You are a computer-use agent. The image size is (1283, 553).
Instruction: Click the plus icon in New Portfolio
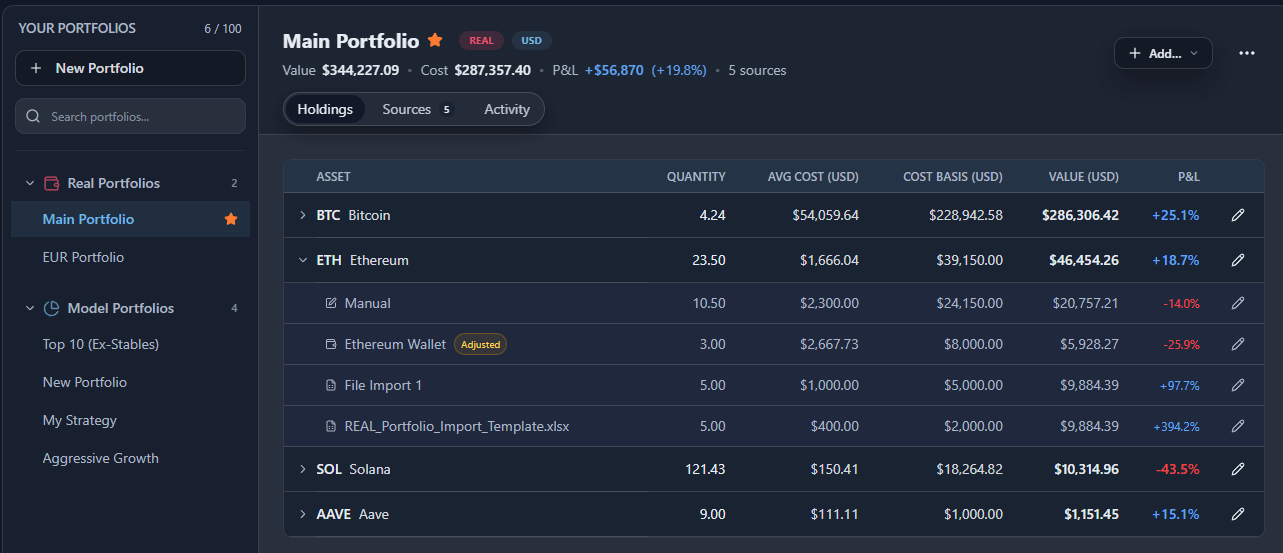point(36,68)
